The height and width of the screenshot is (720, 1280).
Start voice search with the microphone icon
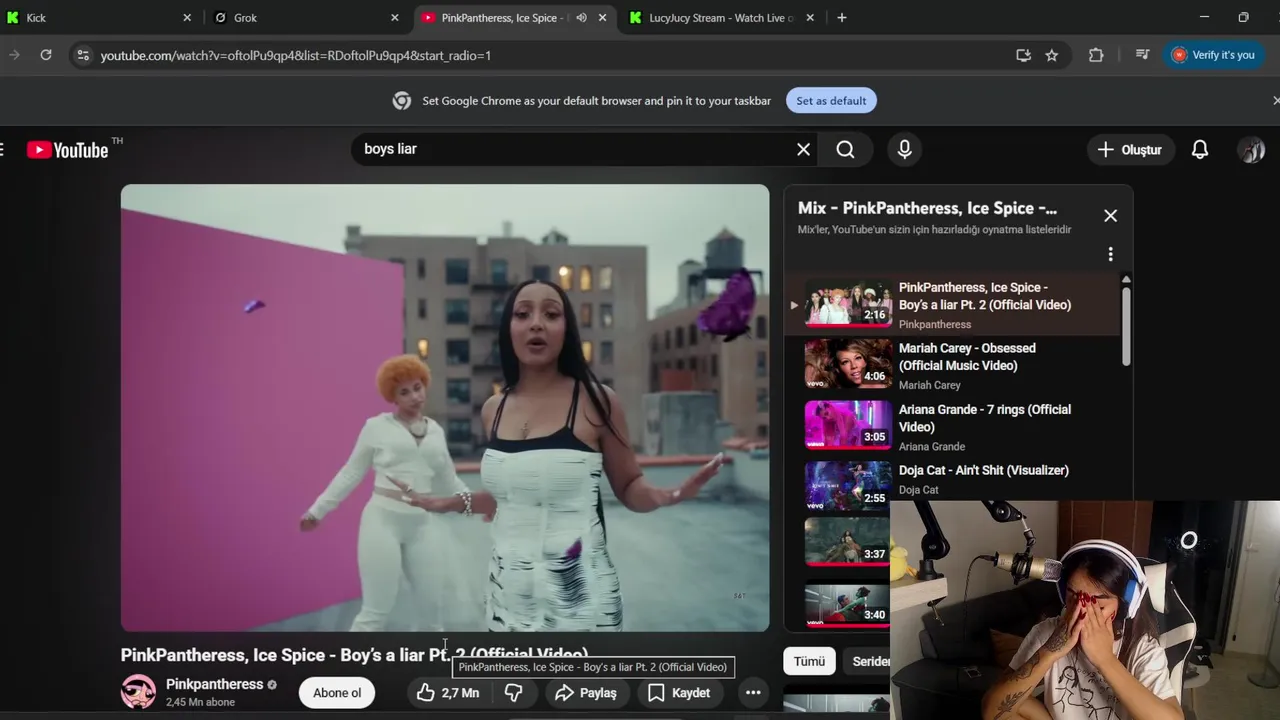click(x=904, y=149)
